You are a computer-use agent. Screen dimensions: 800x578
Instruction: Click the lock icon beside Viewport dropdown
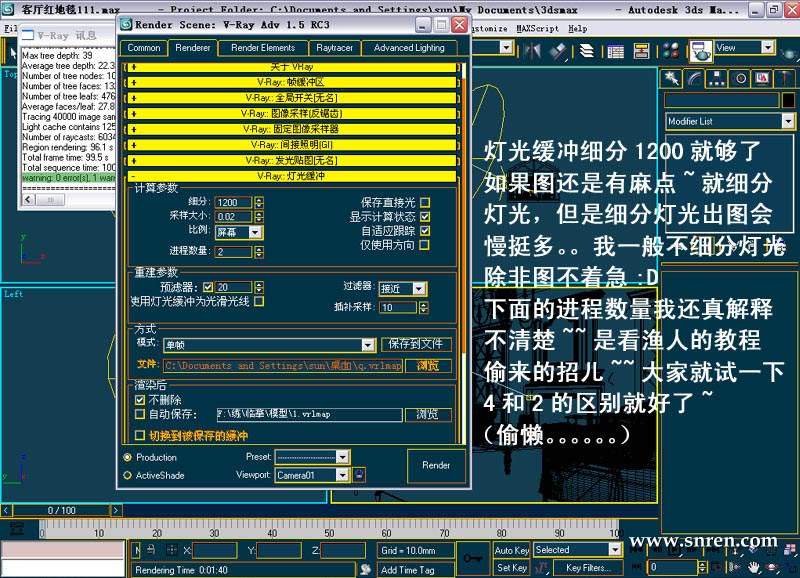(359, 474)
